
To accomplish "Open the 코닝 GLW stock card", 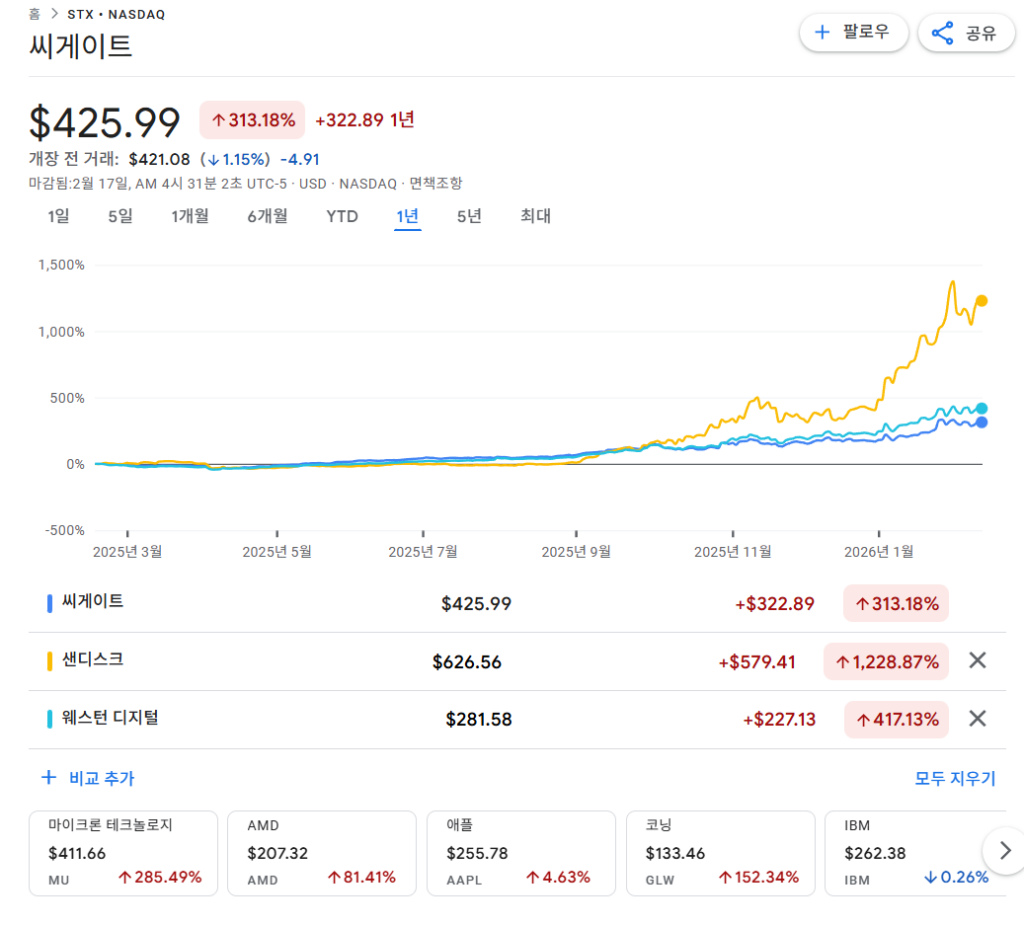I will 719,852.
